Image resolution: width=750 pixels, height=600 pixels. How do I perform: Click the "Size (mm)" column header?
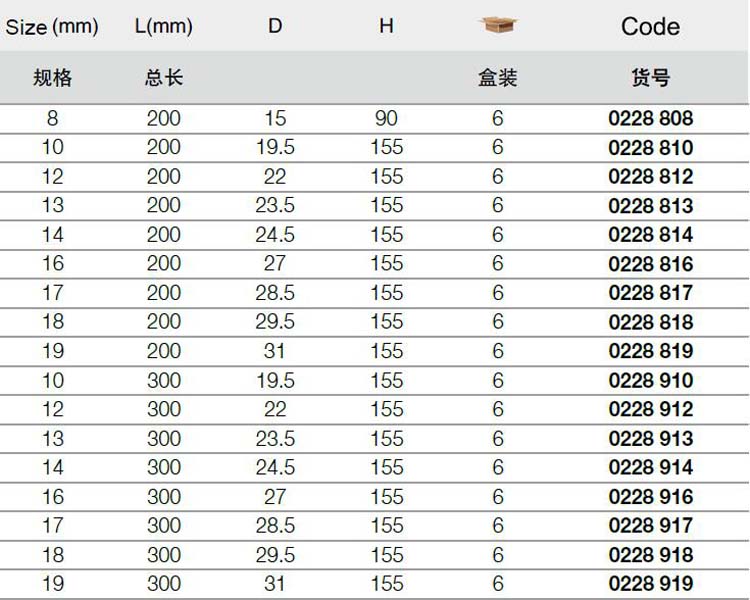[52, 27]
